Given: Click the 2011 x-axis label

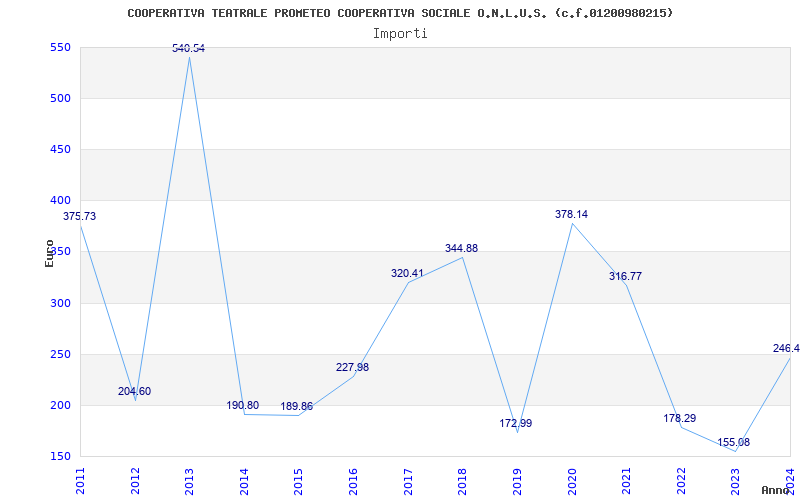Looking at the screenshot, I should tap(80, 481).
